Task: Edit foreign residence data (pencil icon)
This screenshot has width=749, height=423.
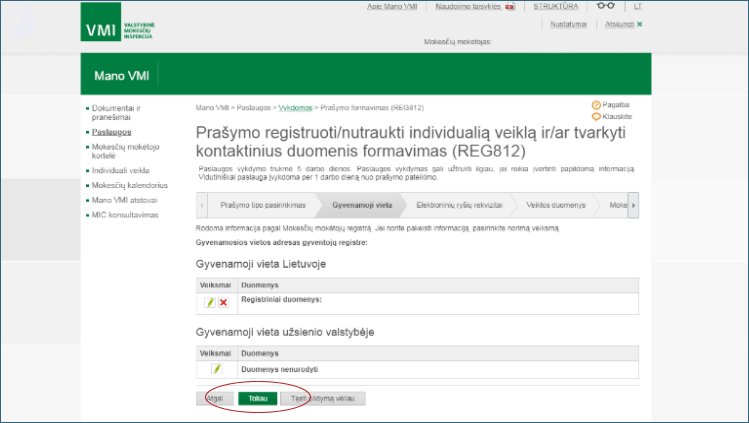Action: click(217, 369)
